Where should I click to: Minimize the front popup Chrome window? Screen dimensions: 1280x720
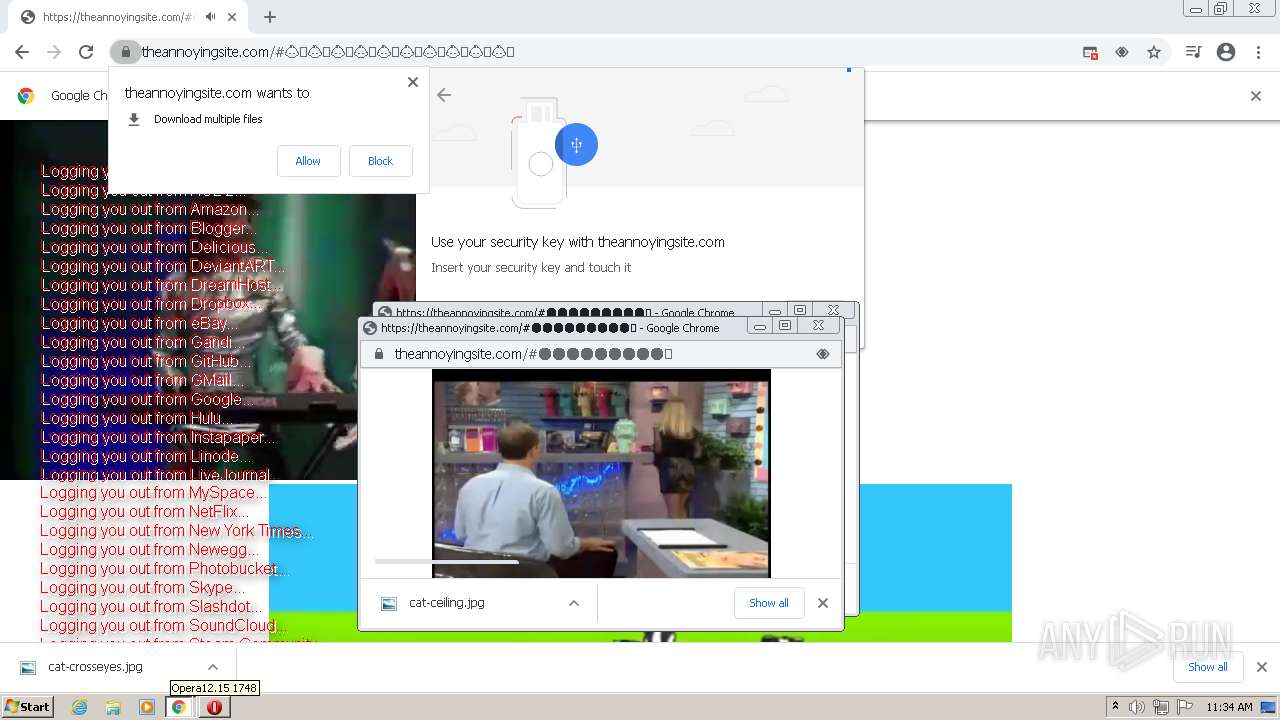pyautogui.click(x=760, y=326)
